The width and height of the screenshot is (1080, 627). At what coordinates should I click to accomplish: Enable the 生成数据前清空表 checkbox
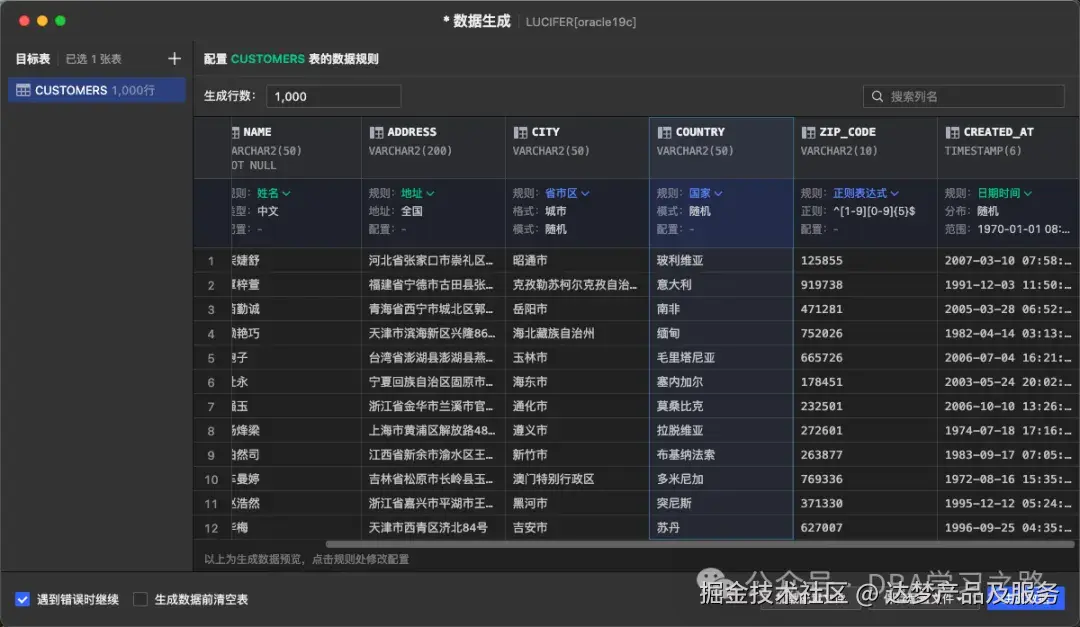click(x=141, y=599)
